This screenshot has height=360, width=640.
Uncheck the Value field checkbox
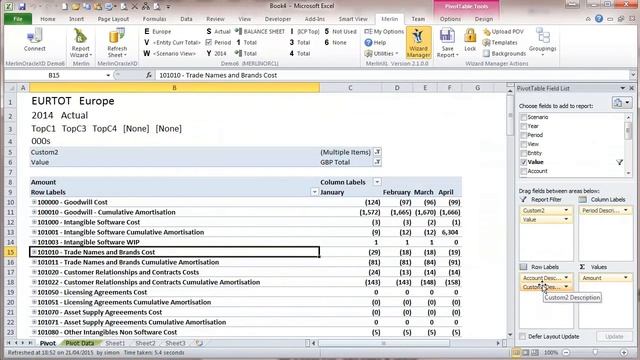(x=524, y=162)
